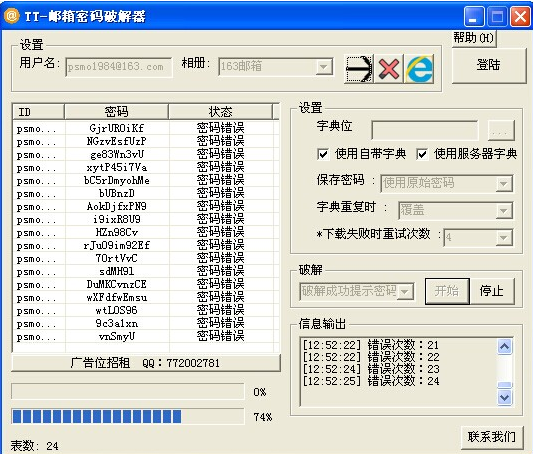Image resolution: width=533 pixels, height=454 pixels.
Task: Click the red X delete icon
Action: pyautogui.click(x=389, y=69)
